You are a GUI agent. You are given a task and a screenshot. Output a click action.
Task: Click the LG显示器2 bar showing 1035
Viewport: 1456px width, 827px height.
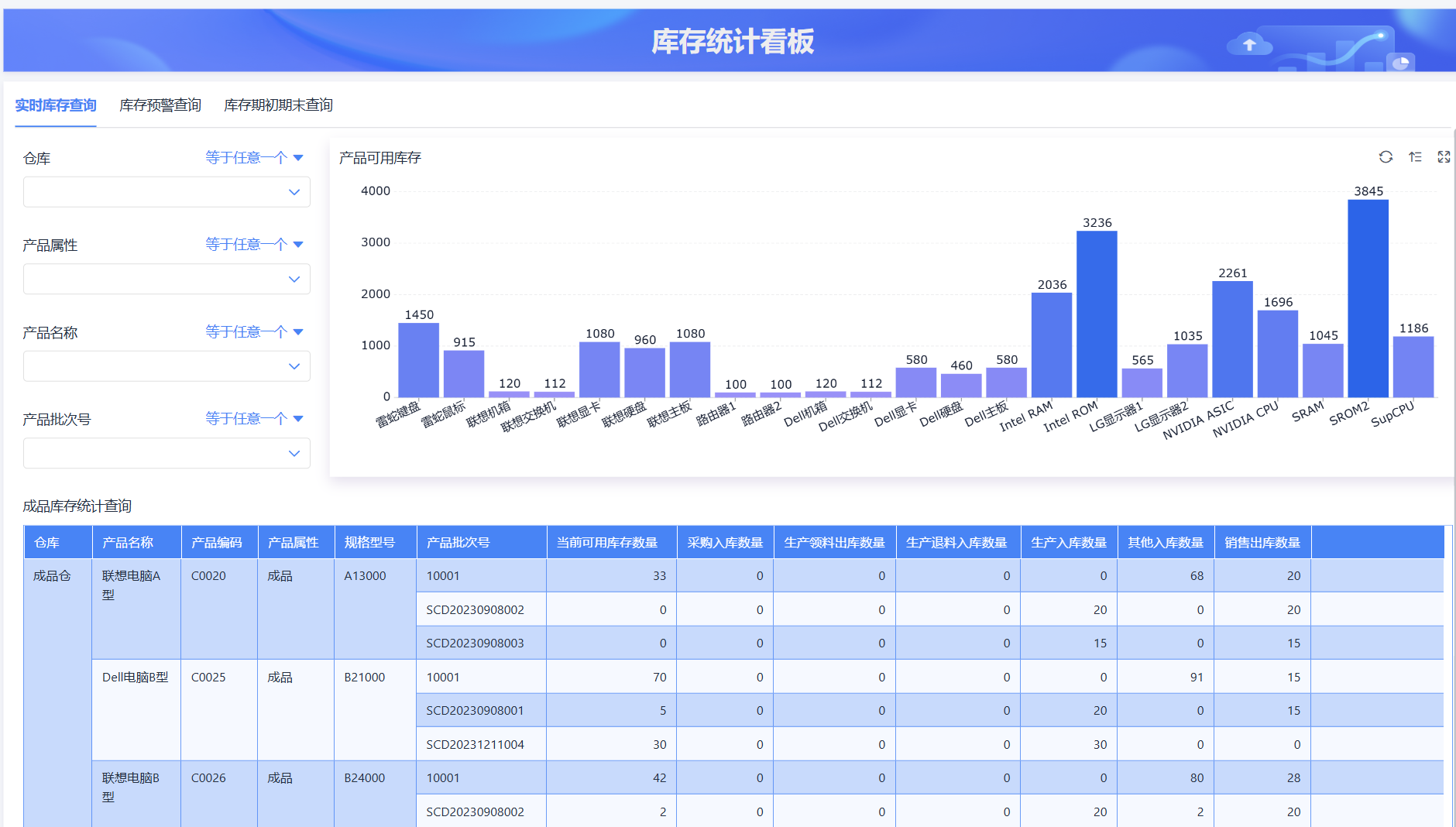1187,371
